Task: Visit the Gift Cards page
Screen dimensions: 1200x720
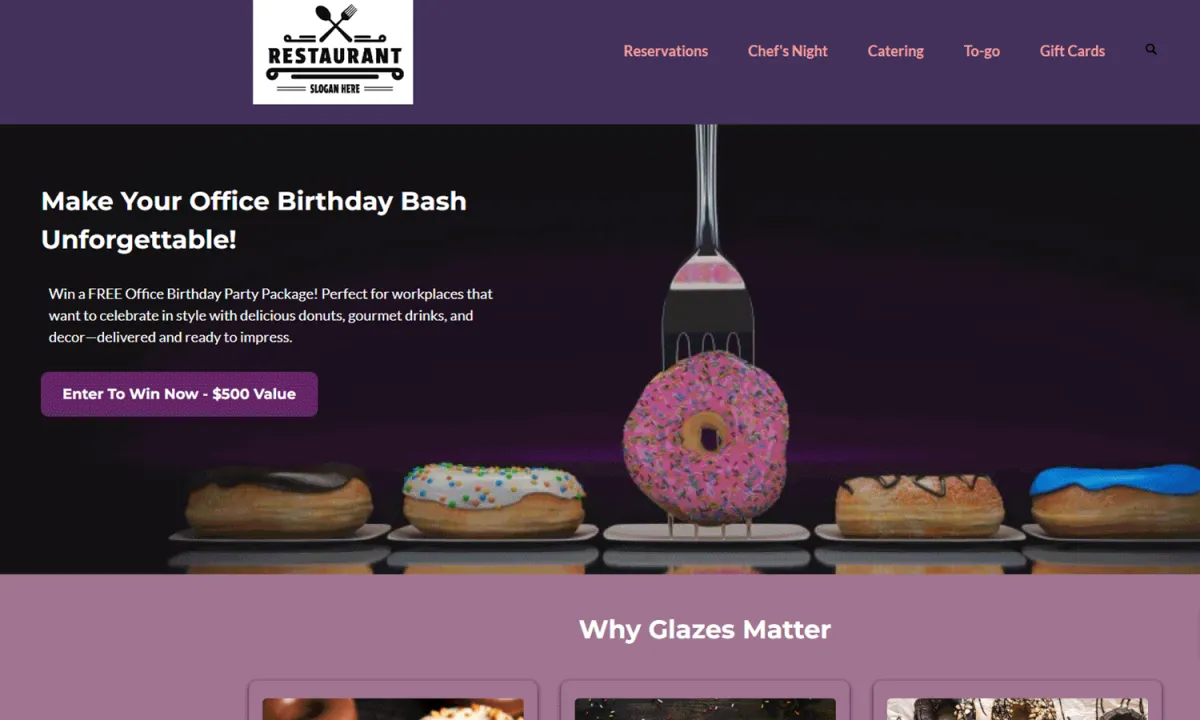Action: click(x=1072, y=51)
